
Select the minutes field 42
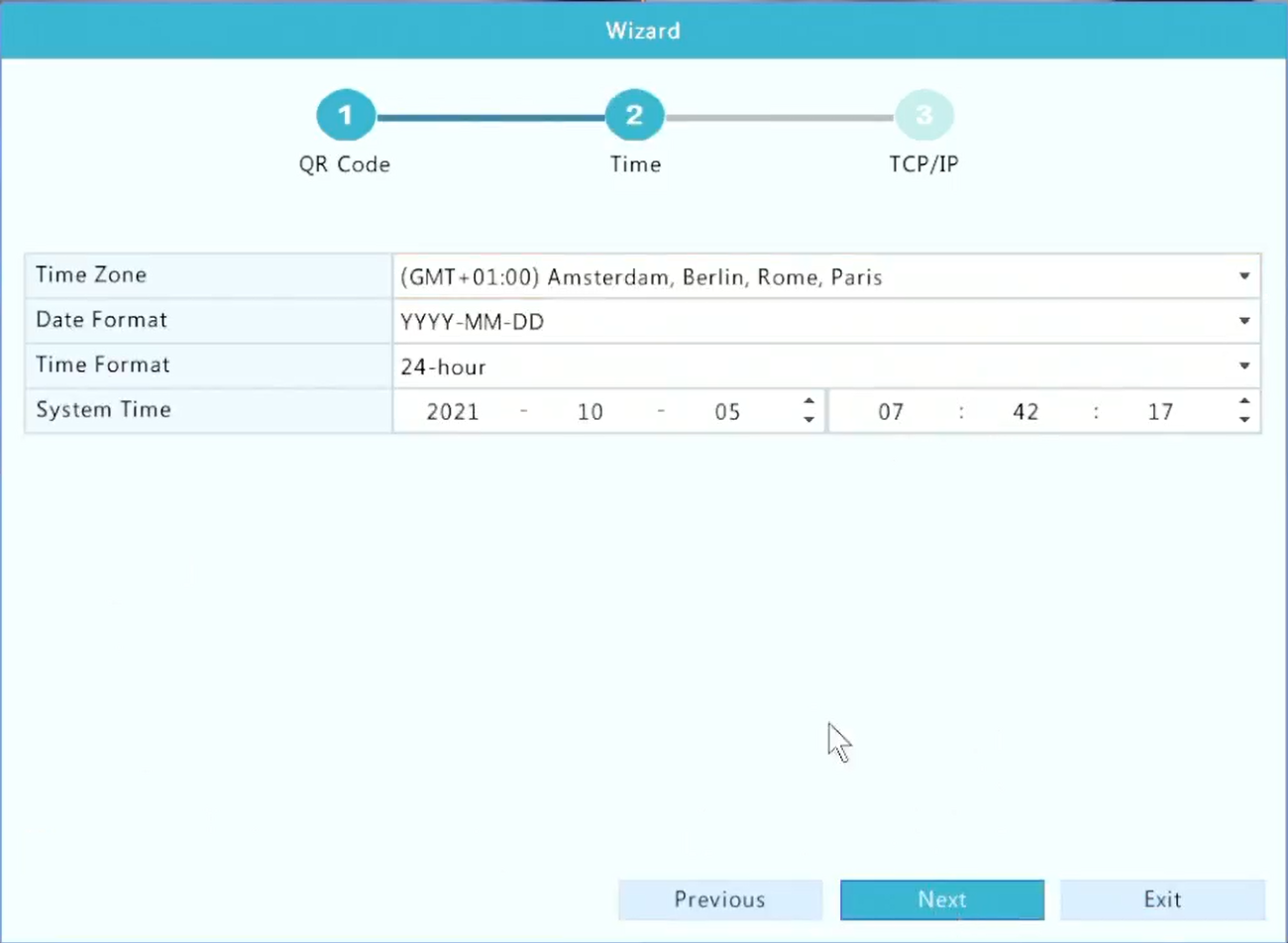pyautogui.click(x=1025, y=412)
